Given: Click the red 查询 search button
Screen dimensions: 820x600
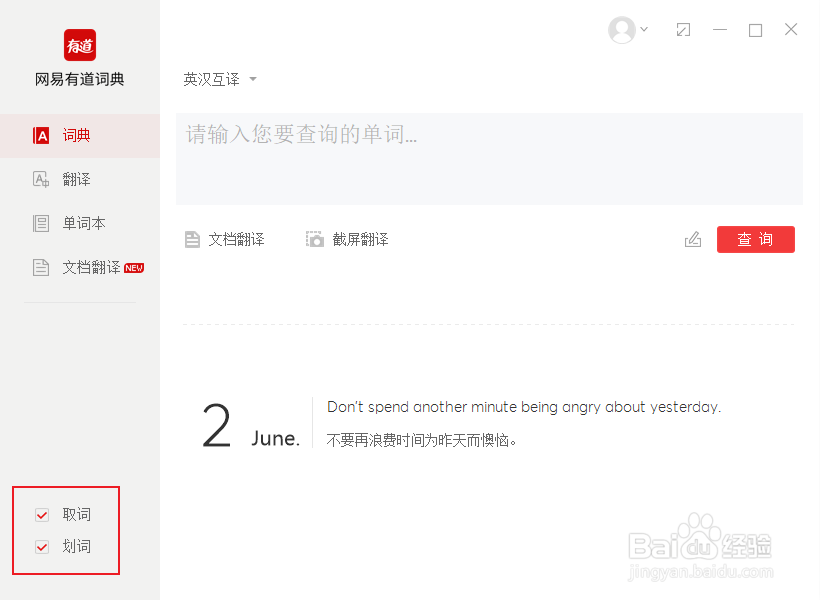Looking at the screenshot, I should (756, 239).
